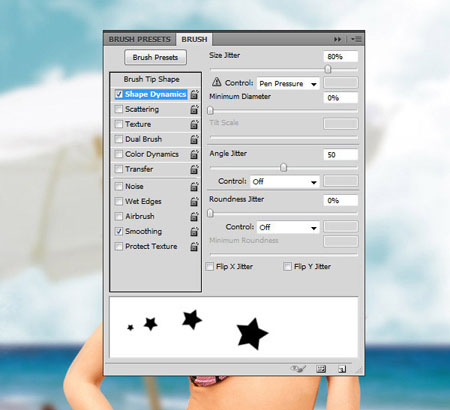
Task: Enable the Texture checkbox
Action: click(119, 124)
